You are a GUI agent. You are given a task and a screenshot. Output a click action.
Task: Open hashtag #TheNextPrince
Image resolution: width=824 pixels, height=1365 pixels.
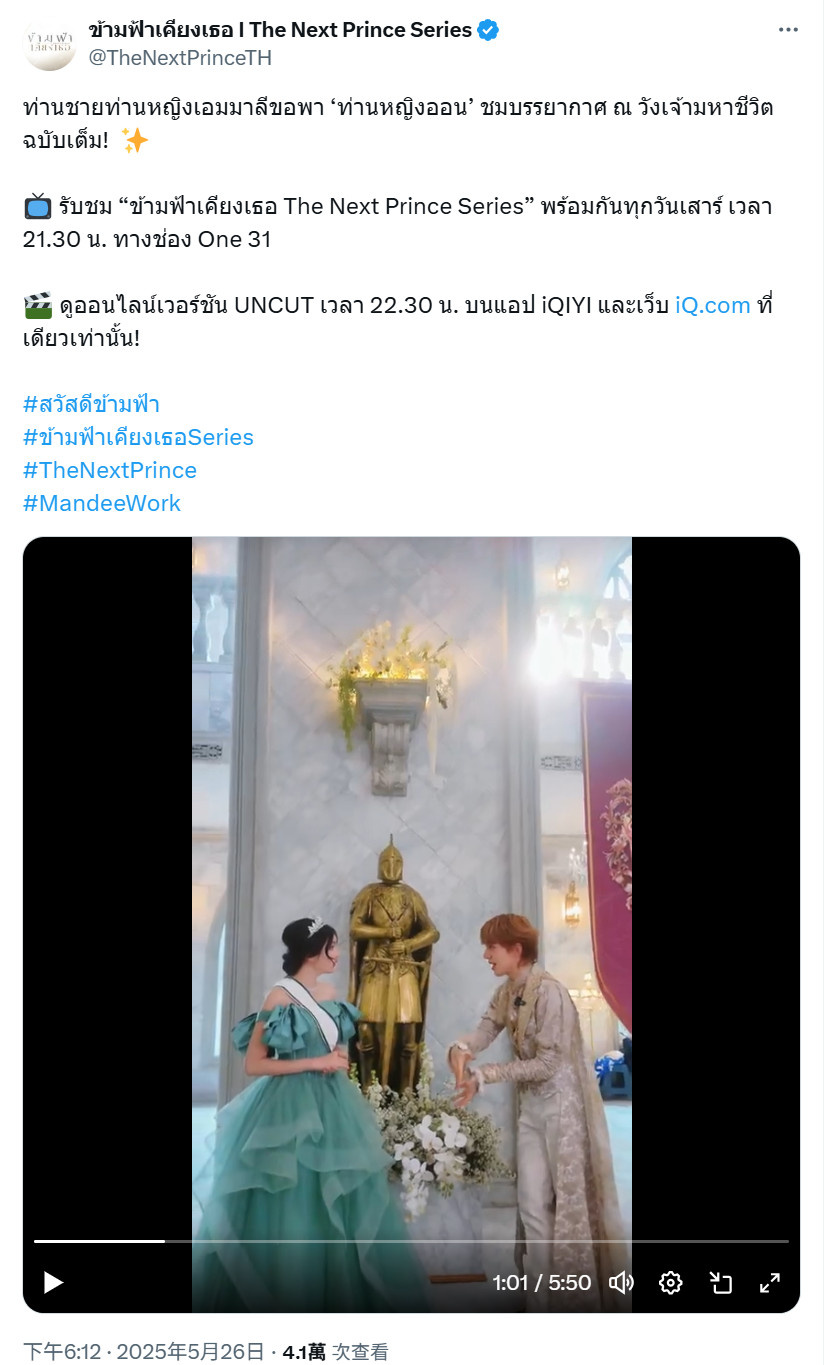coord(110,470)
